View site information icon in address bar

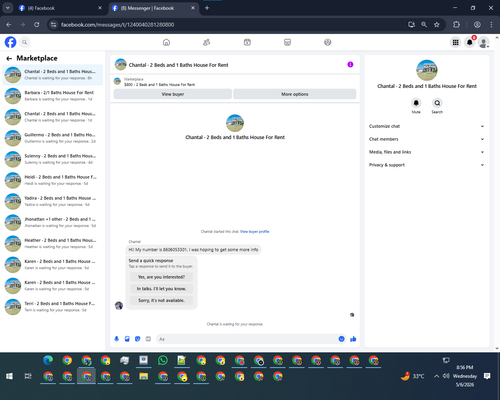[x=53, y=25]
